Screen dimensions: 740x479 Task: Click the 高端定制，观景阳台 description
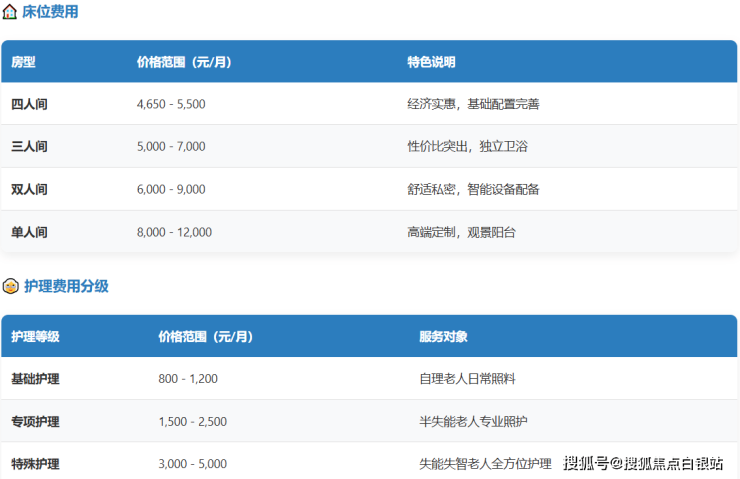461,233
